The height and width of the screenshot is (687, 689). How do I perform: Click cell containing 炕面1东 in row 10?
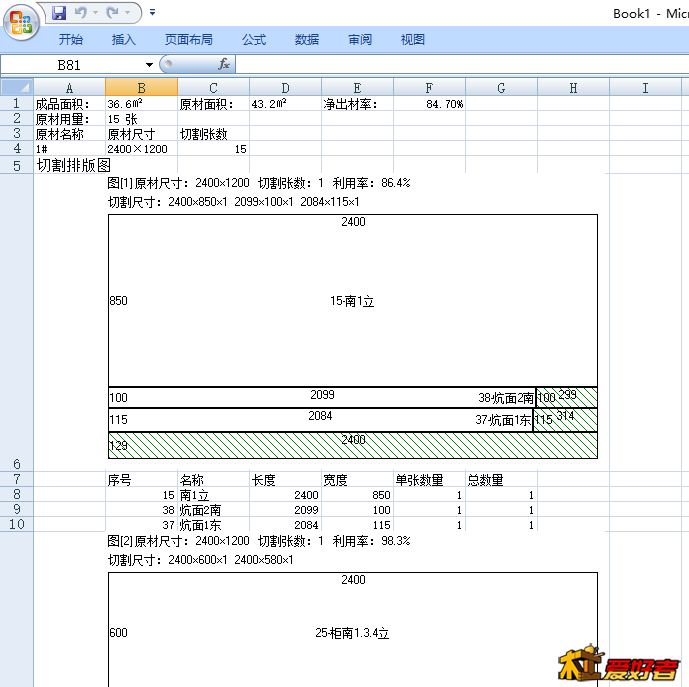tap(213, 525)
